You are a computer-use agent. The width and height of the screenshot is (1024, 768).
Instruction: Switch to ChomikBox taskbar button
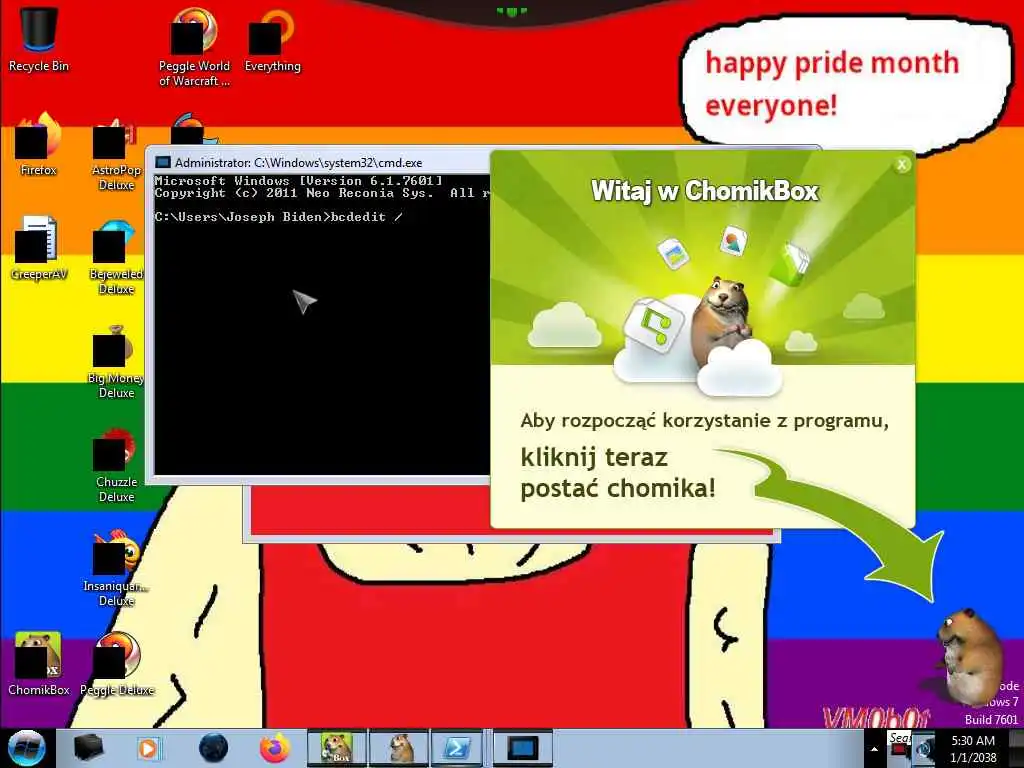(x=337, y=748)
